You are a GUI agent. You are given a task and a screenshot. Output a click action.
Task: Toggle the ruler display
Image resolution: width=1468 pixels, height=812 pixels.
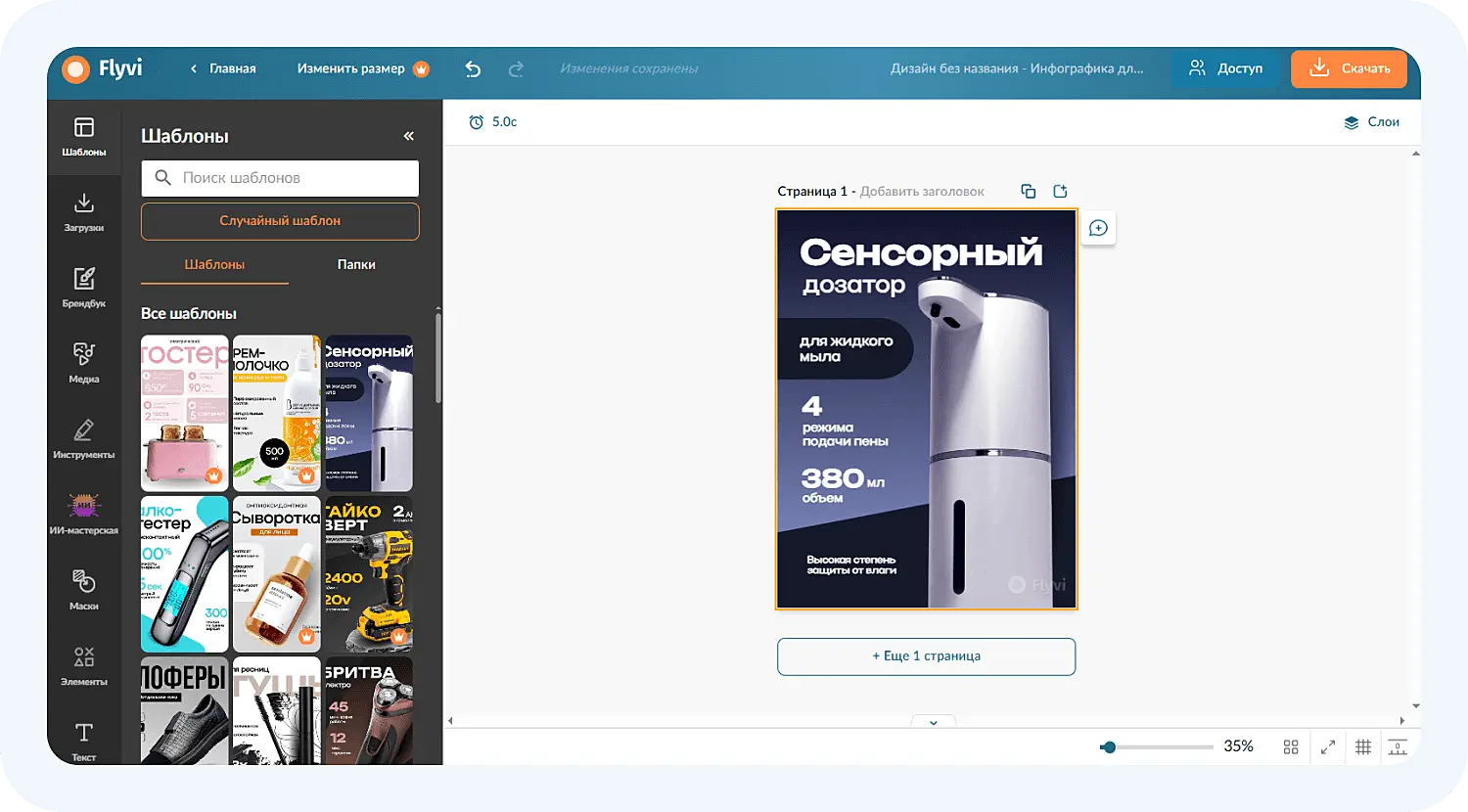click(1398, 746)
